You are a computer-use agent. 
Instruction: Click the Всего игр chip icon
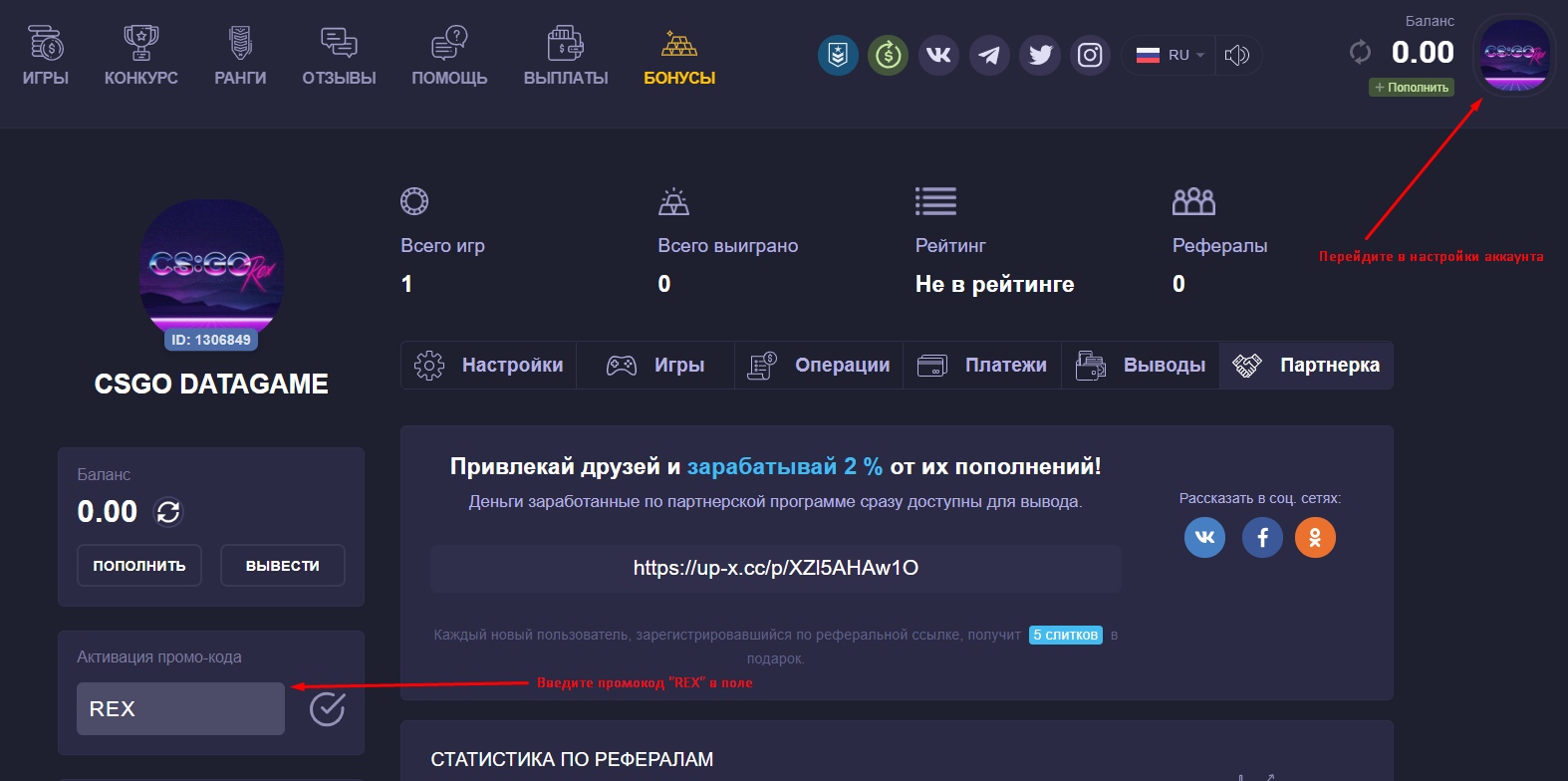coord(414,201)
